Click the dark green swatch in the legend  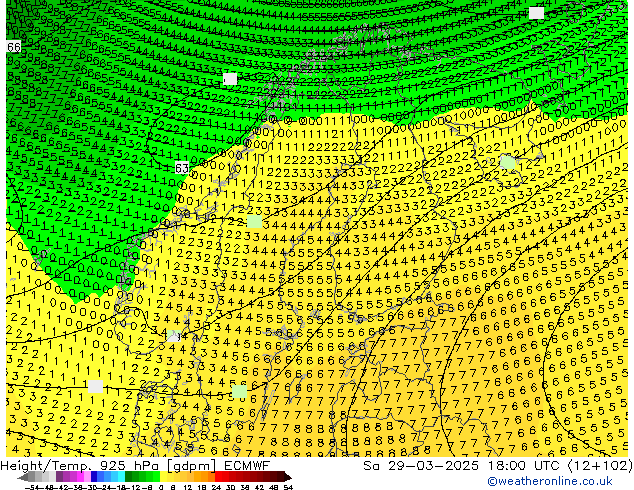pyautogui.click(x=129, y=477)
